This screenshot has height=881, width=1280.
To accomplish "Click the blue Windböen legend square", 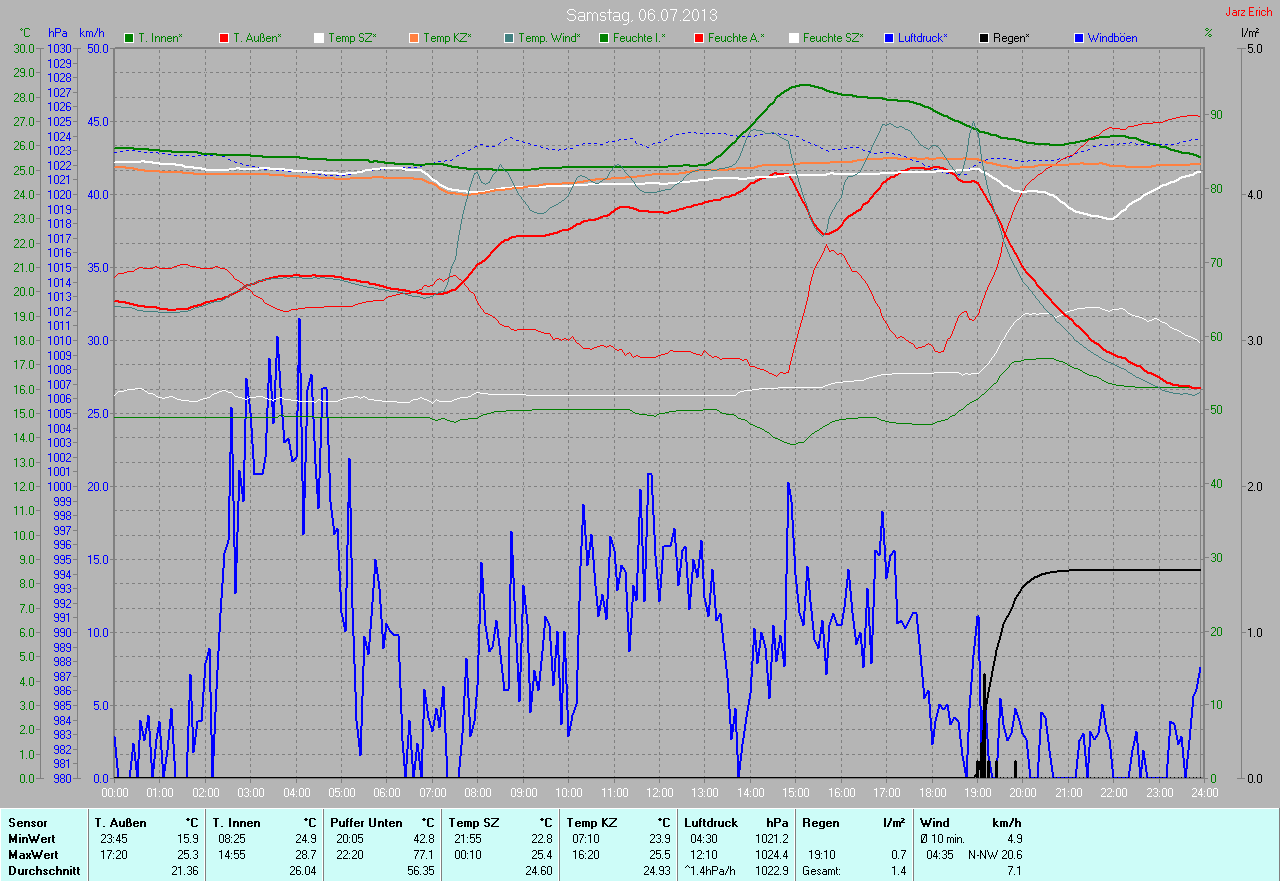I will 1079,38.
